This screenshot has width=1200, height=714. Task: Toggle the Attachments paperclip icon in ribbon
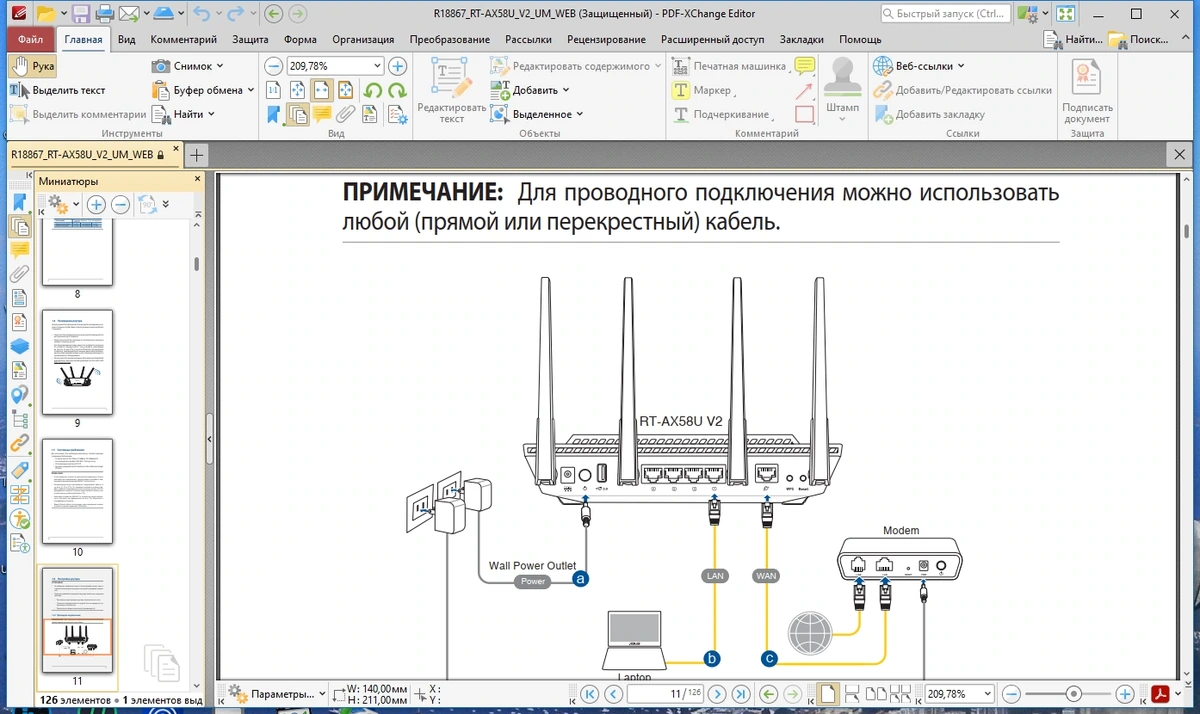pyautogui.click(x=346, y=114)
